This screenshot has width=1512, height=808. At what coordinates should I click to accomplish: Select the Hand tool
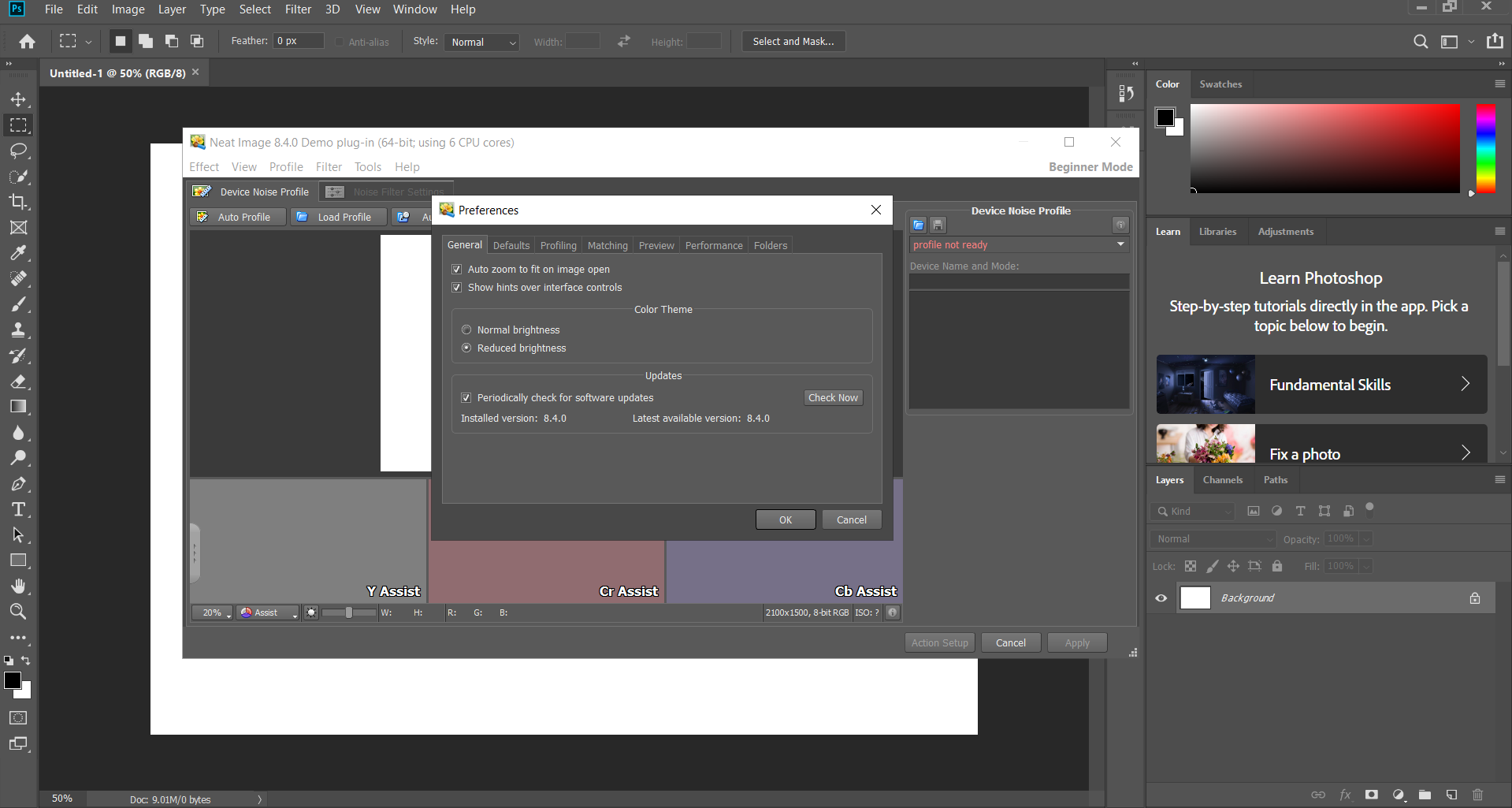point(18,586)
